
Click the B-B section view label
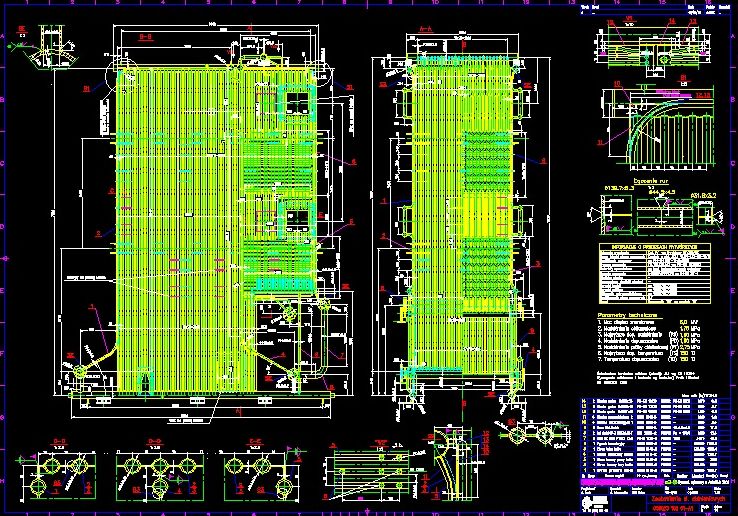click(145, 37)
